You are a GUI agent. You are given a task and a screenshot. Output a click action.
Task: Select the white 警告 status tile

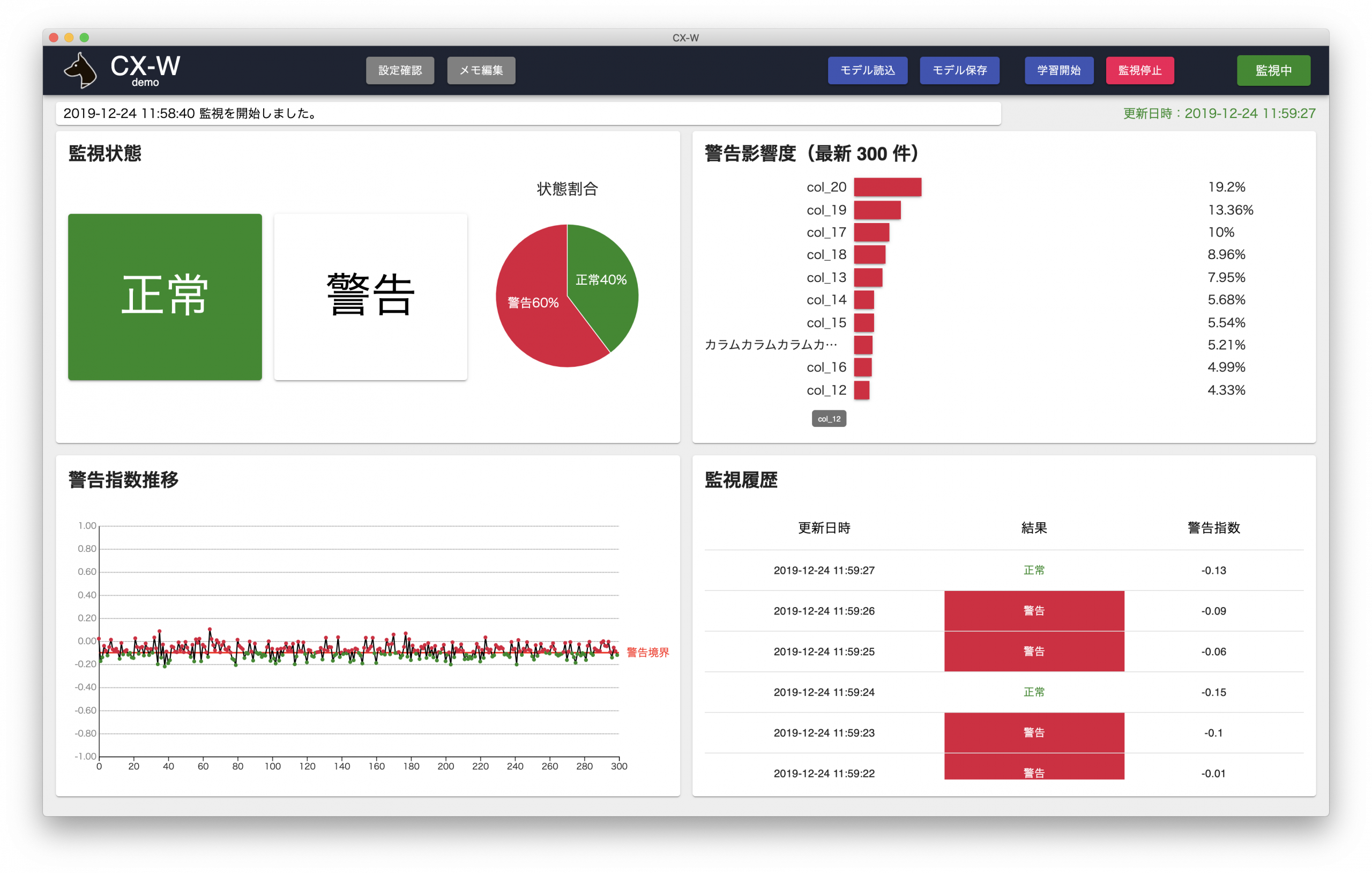tap(370, 297)
